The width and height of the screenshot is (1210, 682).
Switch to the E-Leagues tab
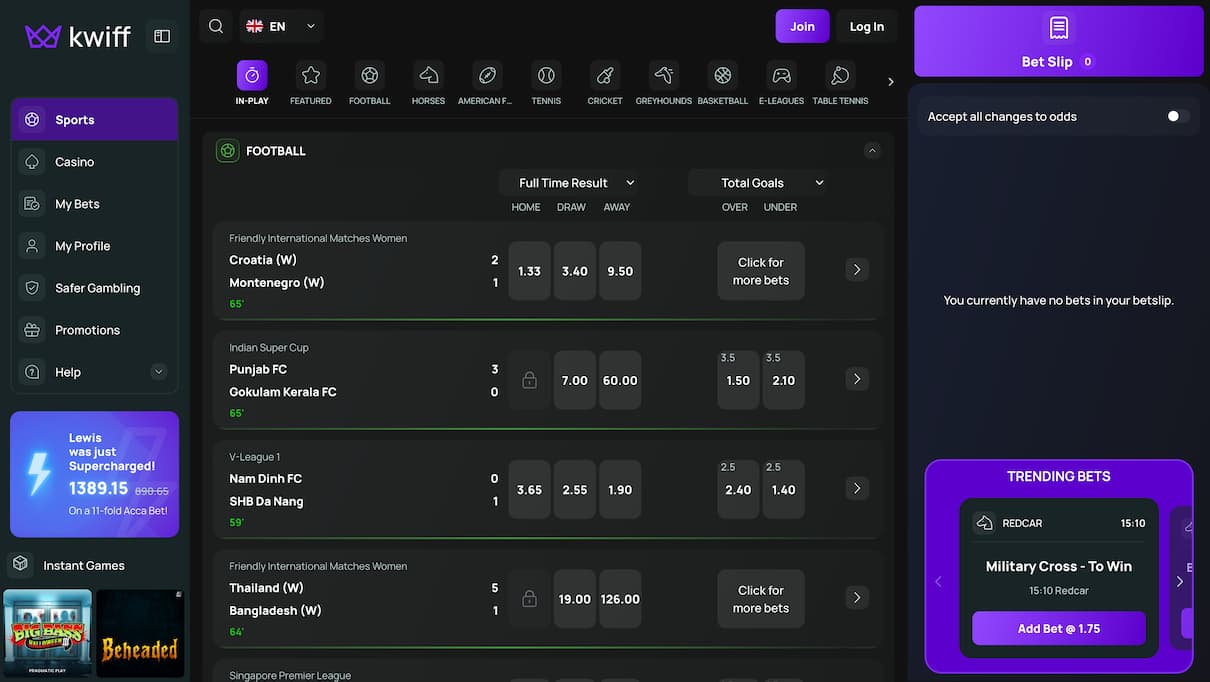(781, 74)
